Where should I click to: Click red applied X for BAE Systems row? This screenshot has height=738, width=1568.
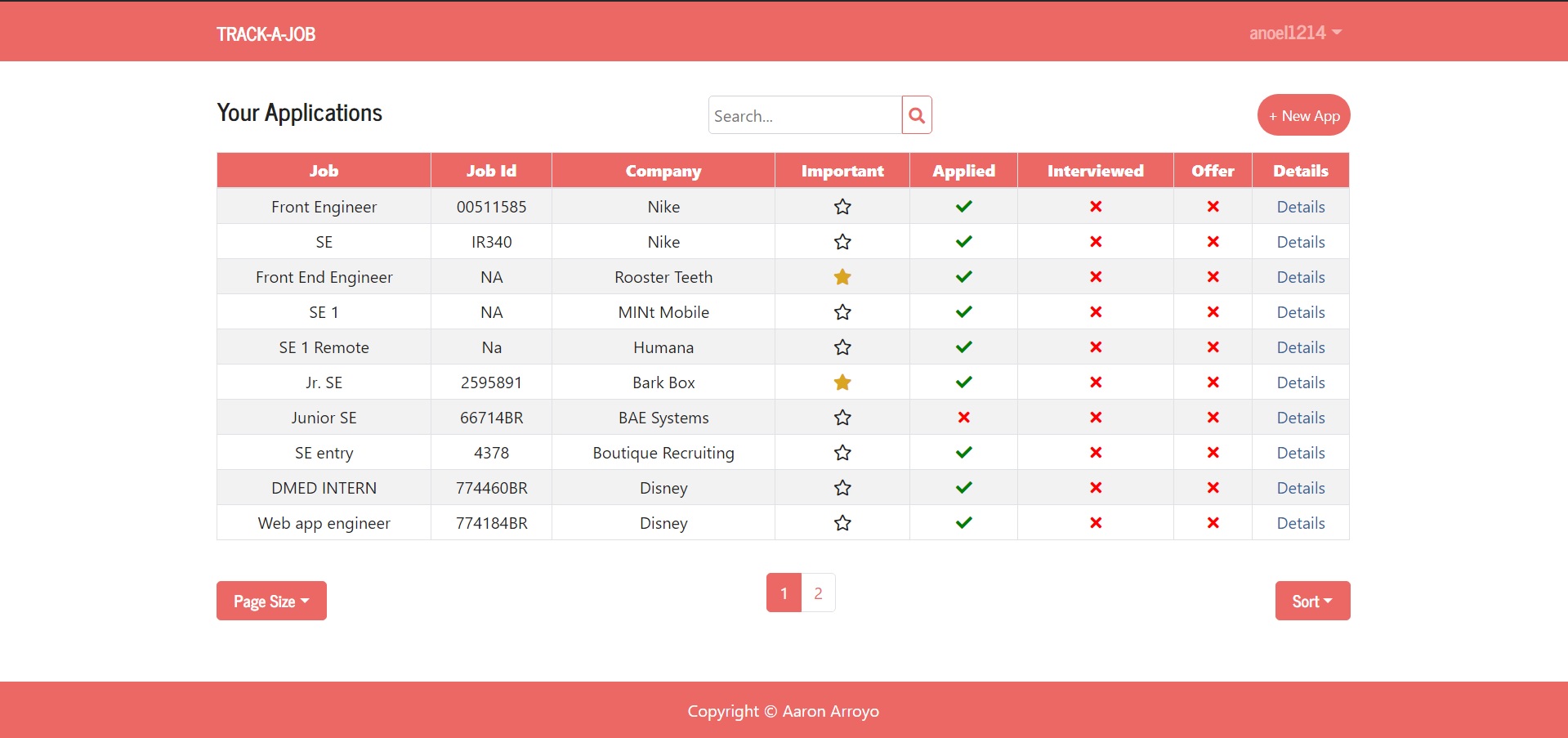(964, 418)
